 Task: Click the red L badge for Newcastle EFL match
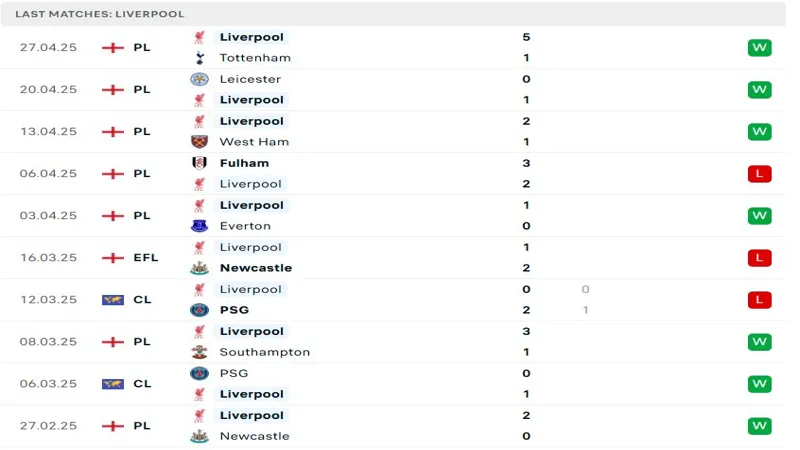[x=759, y=257]
